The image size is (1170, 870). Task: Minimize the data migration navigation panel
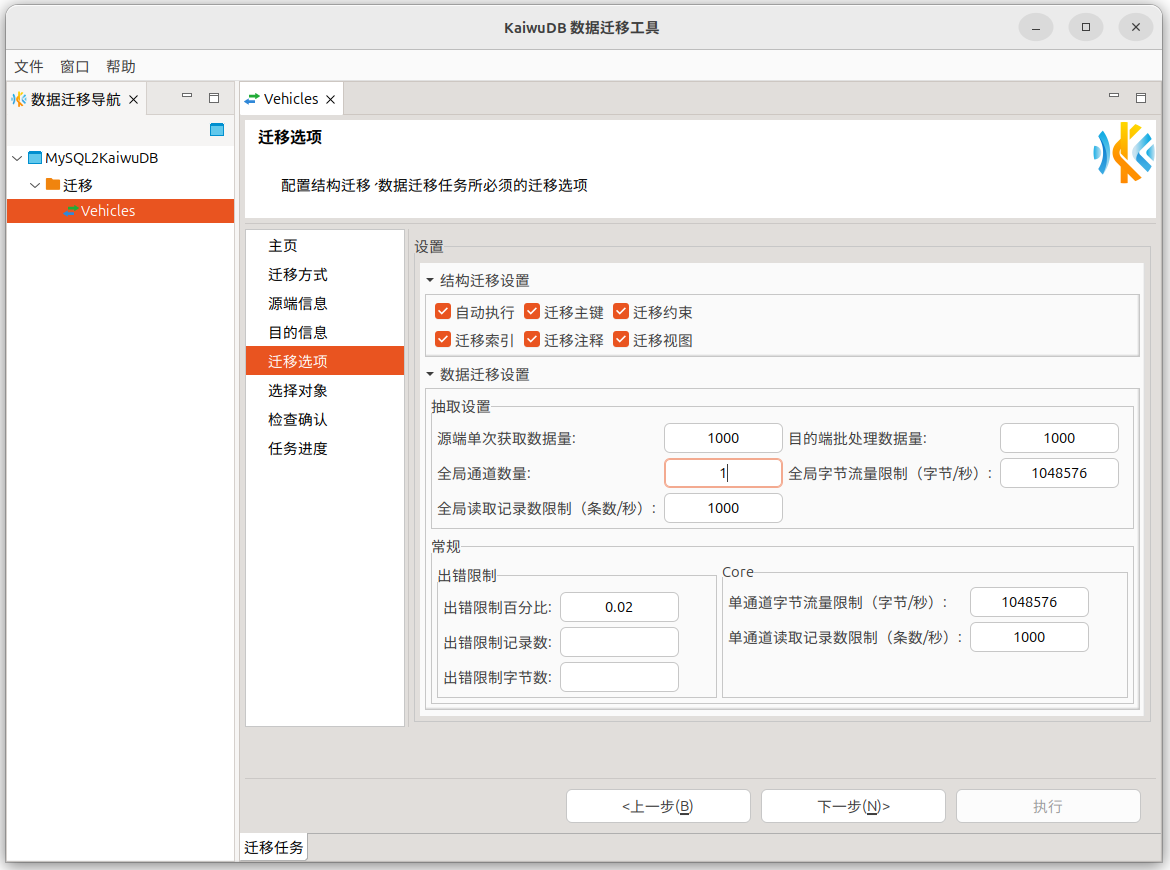187,97
